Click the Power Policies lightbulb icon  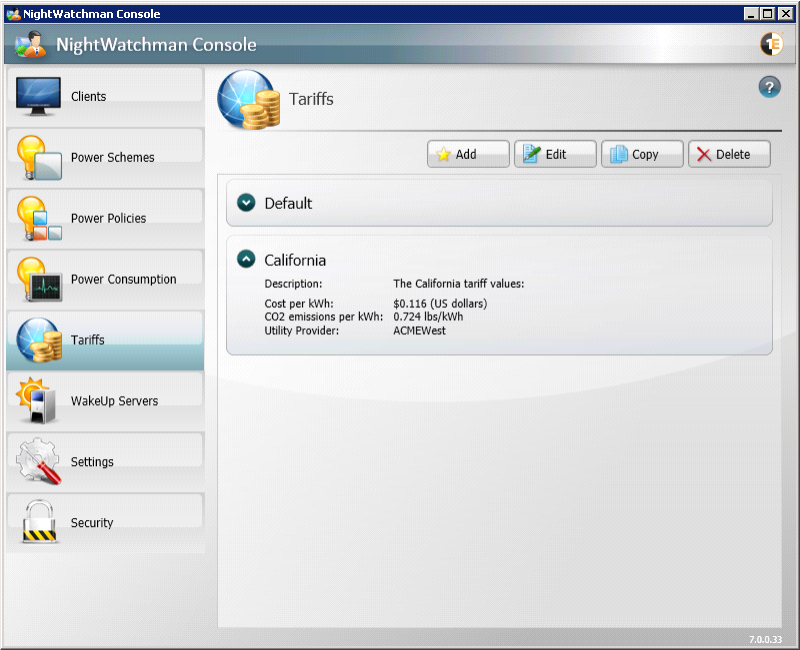point(39,218)
